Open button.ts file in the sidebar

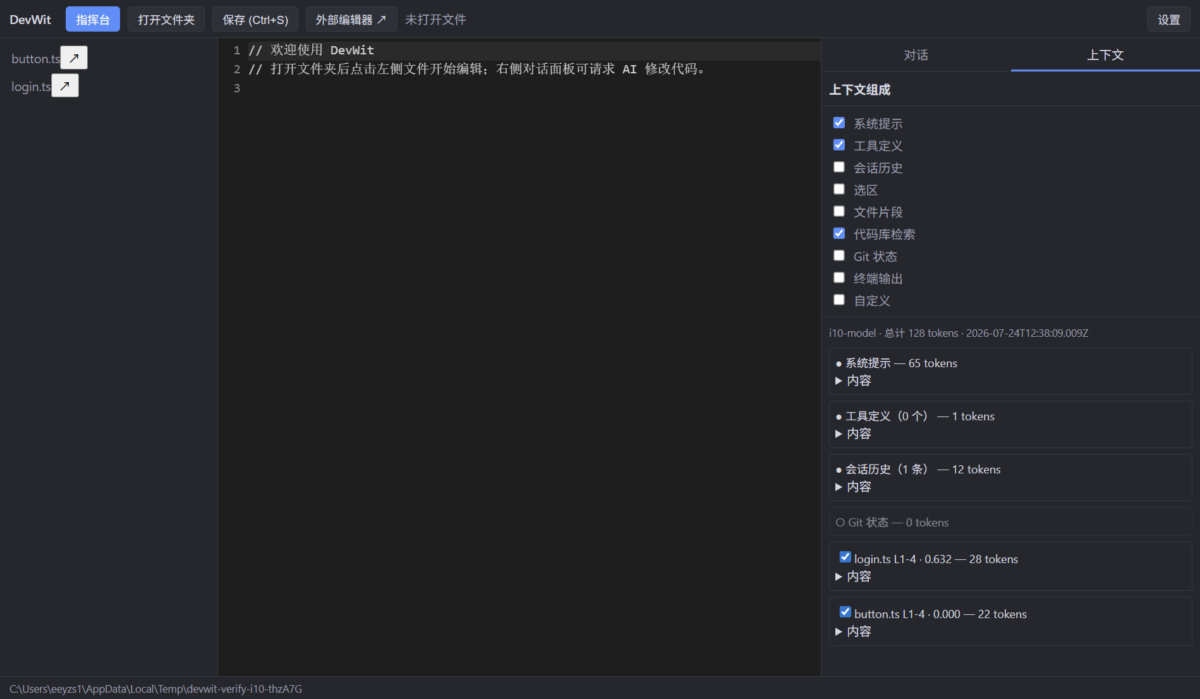(x=36, y=59)
